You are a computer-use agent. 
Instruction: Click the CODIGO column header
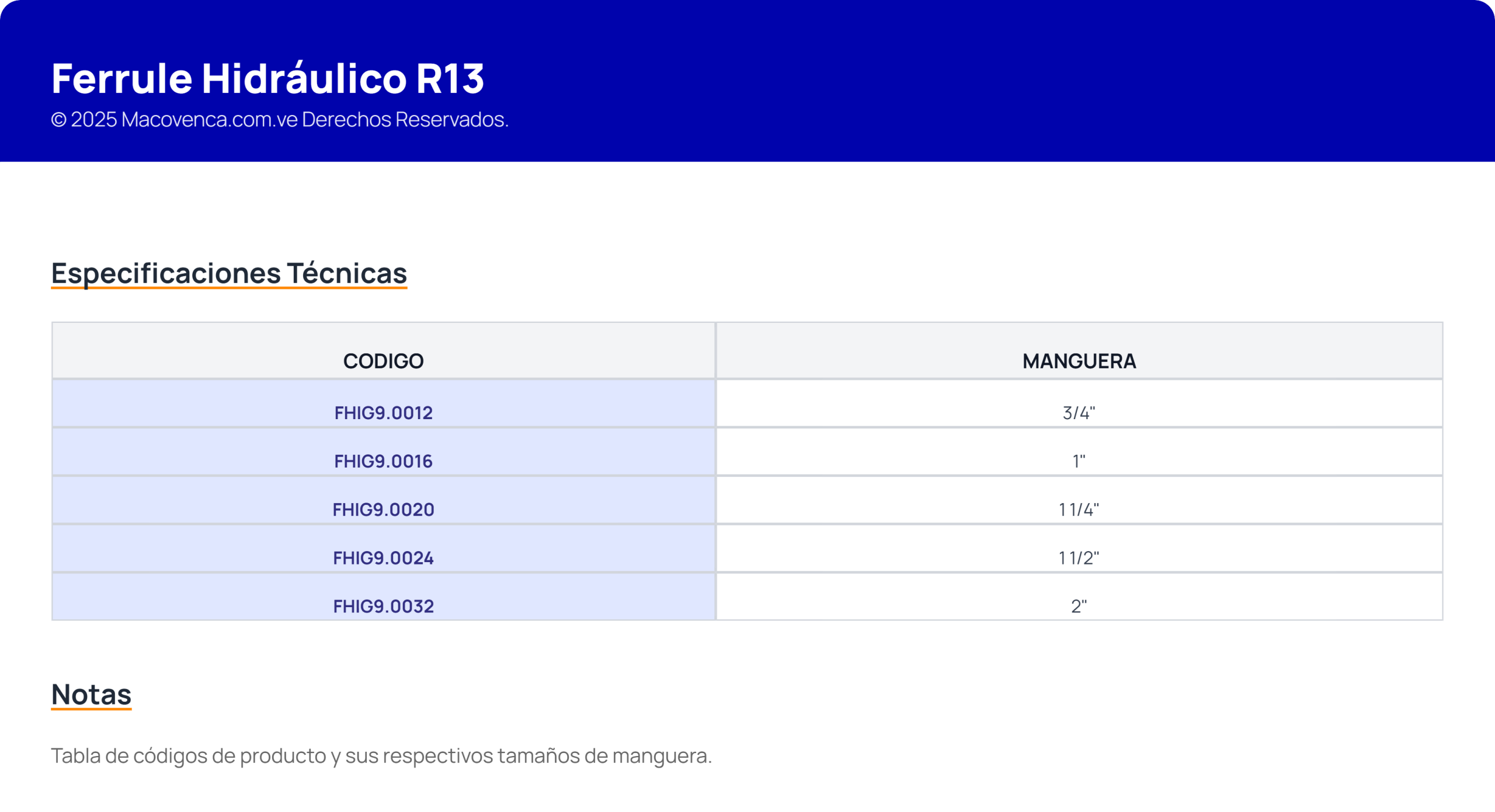pos(383,361)
